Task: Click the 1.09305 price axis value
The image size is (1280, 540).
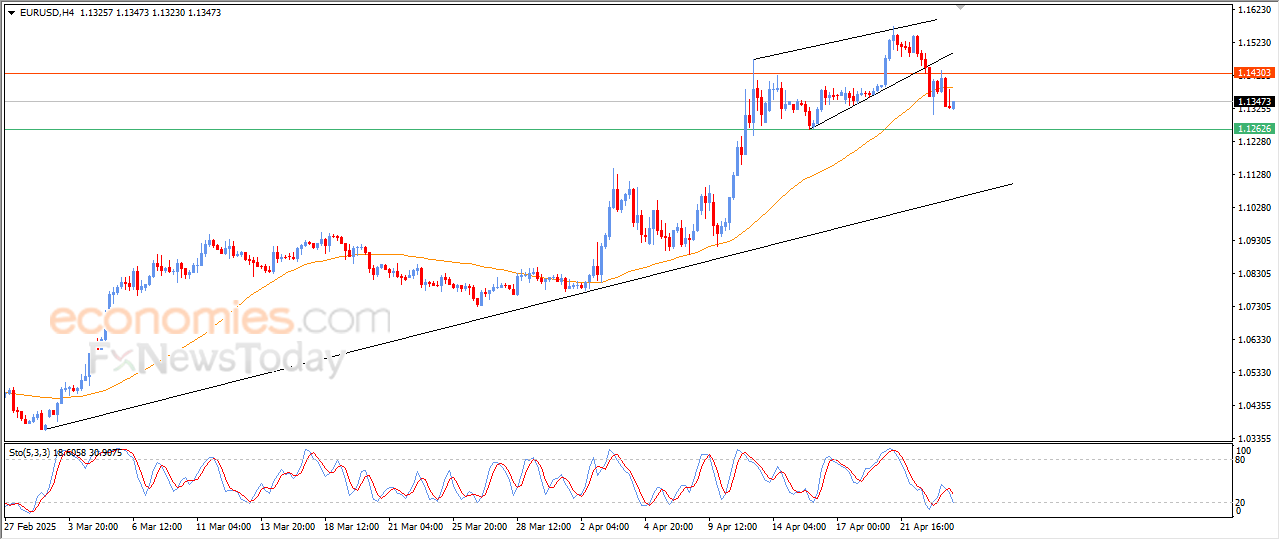Action: (1253, 241)
